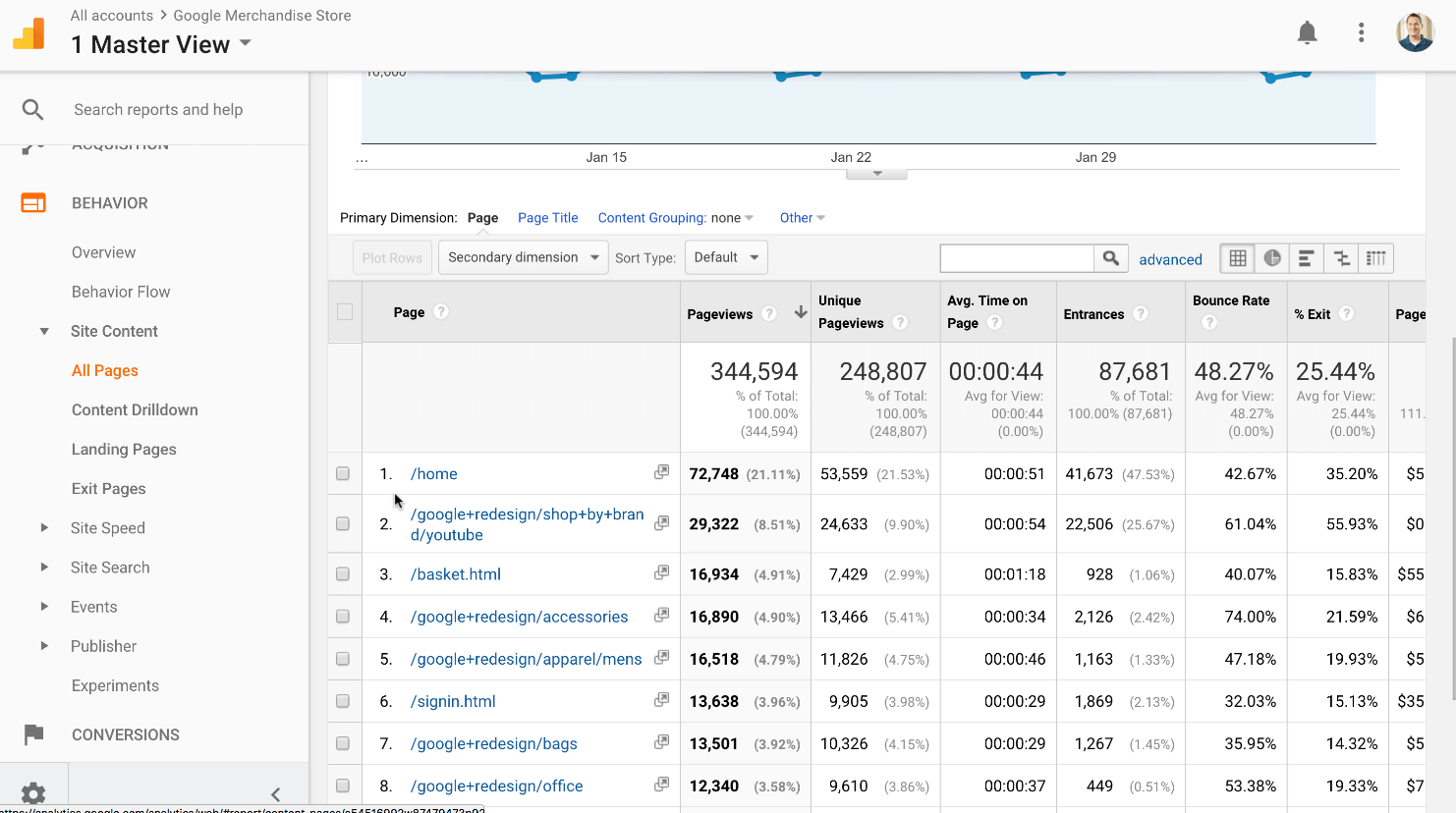The height and width of the screenshot is (813, 1456).
Task: Open the three-dot more options menu
Action: [x=1361, y=32]
